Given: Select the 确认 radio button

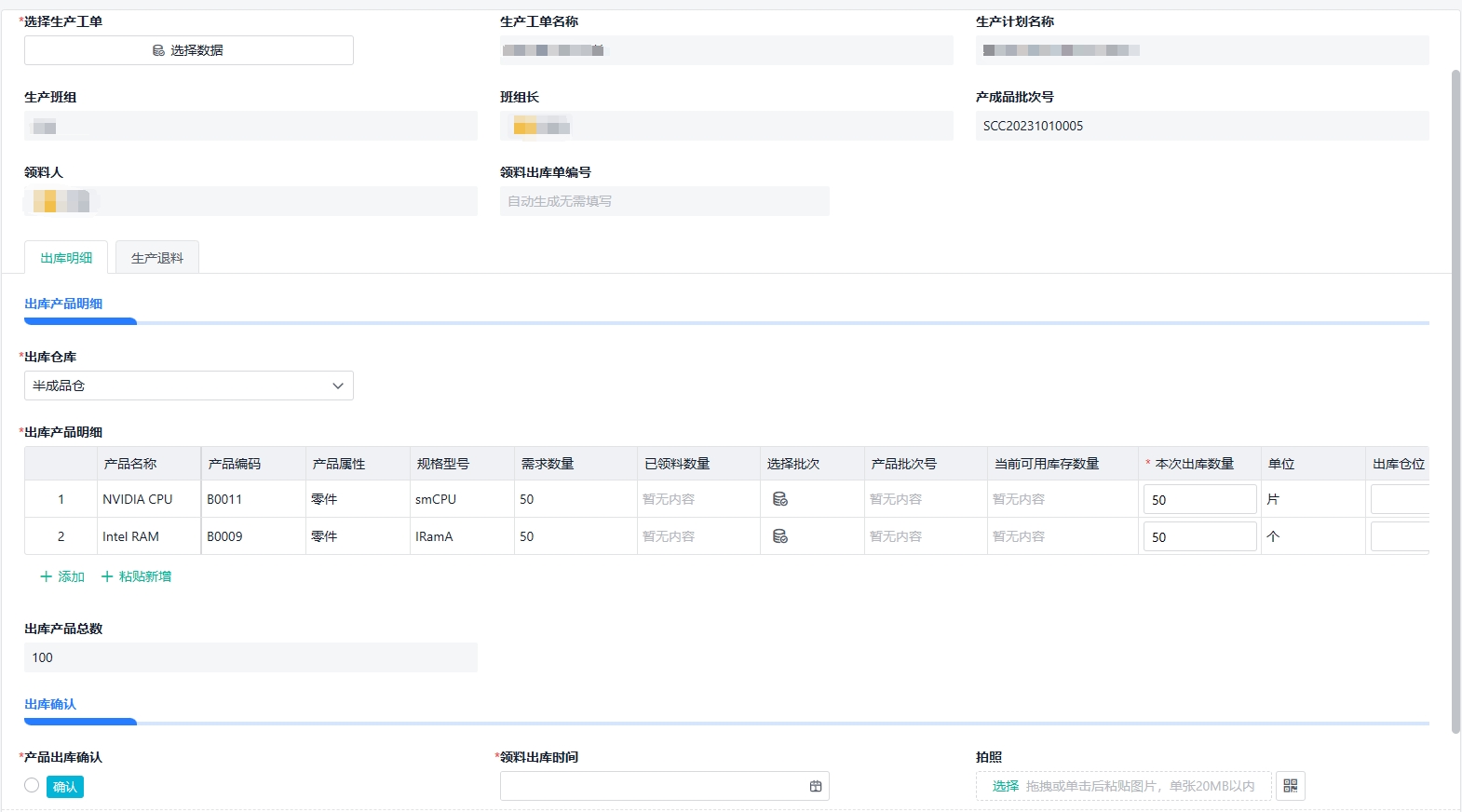Looking at the screenshot, I should pos(32,786).
